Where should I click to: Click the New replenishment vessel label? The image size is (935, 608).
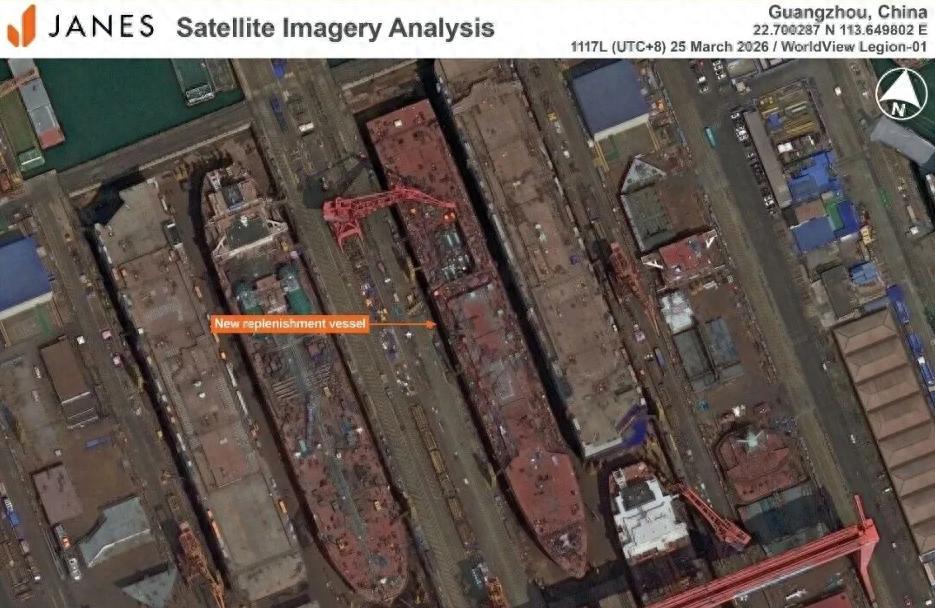(x=290, y=324)
